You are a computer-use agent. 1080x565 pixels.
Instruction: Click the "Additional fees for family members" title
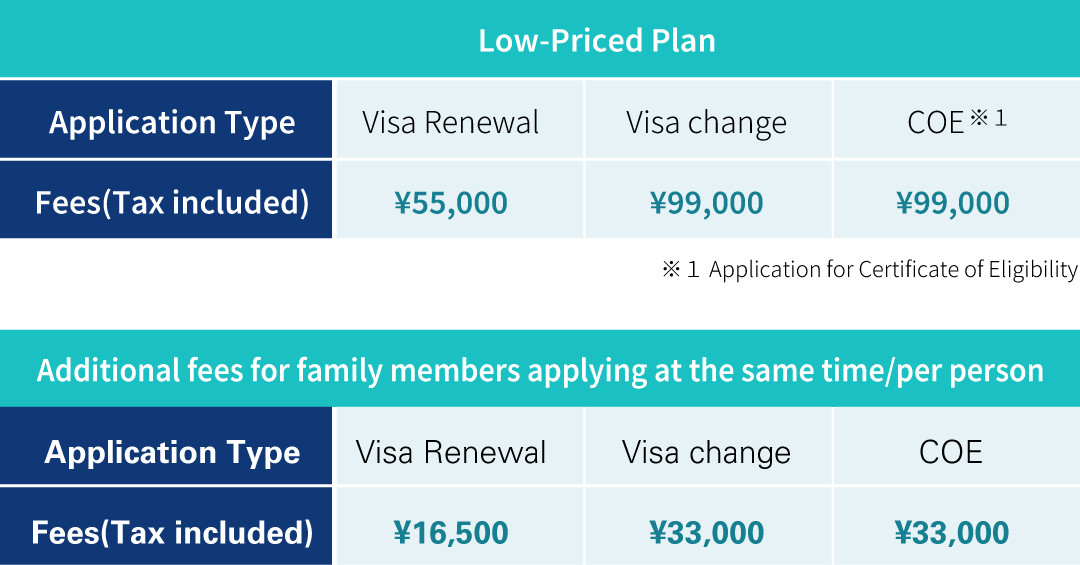pos(540,370)
